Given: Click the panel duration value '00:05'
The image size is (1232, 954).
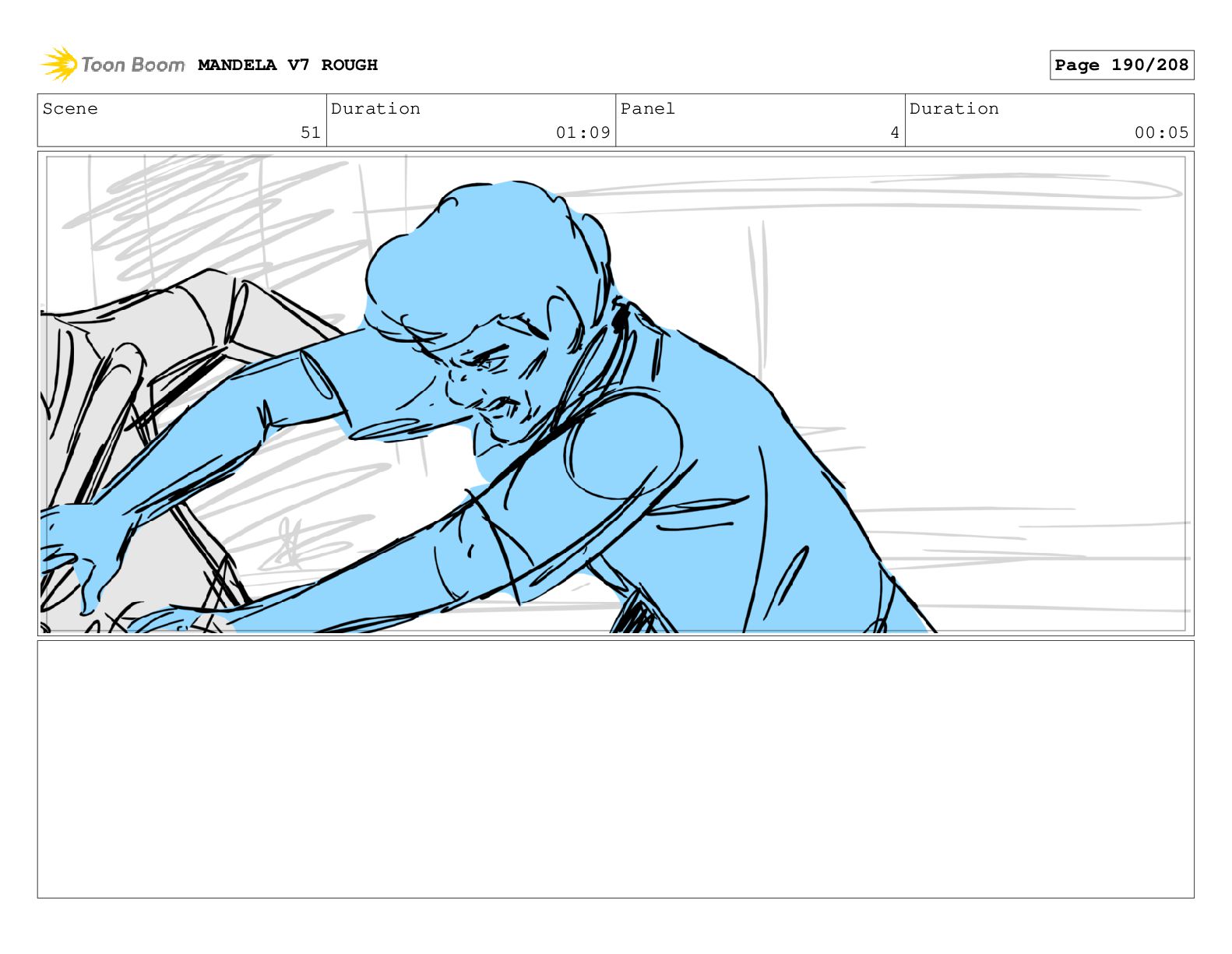Looking at the screenshot, I should pos(1161,132).
